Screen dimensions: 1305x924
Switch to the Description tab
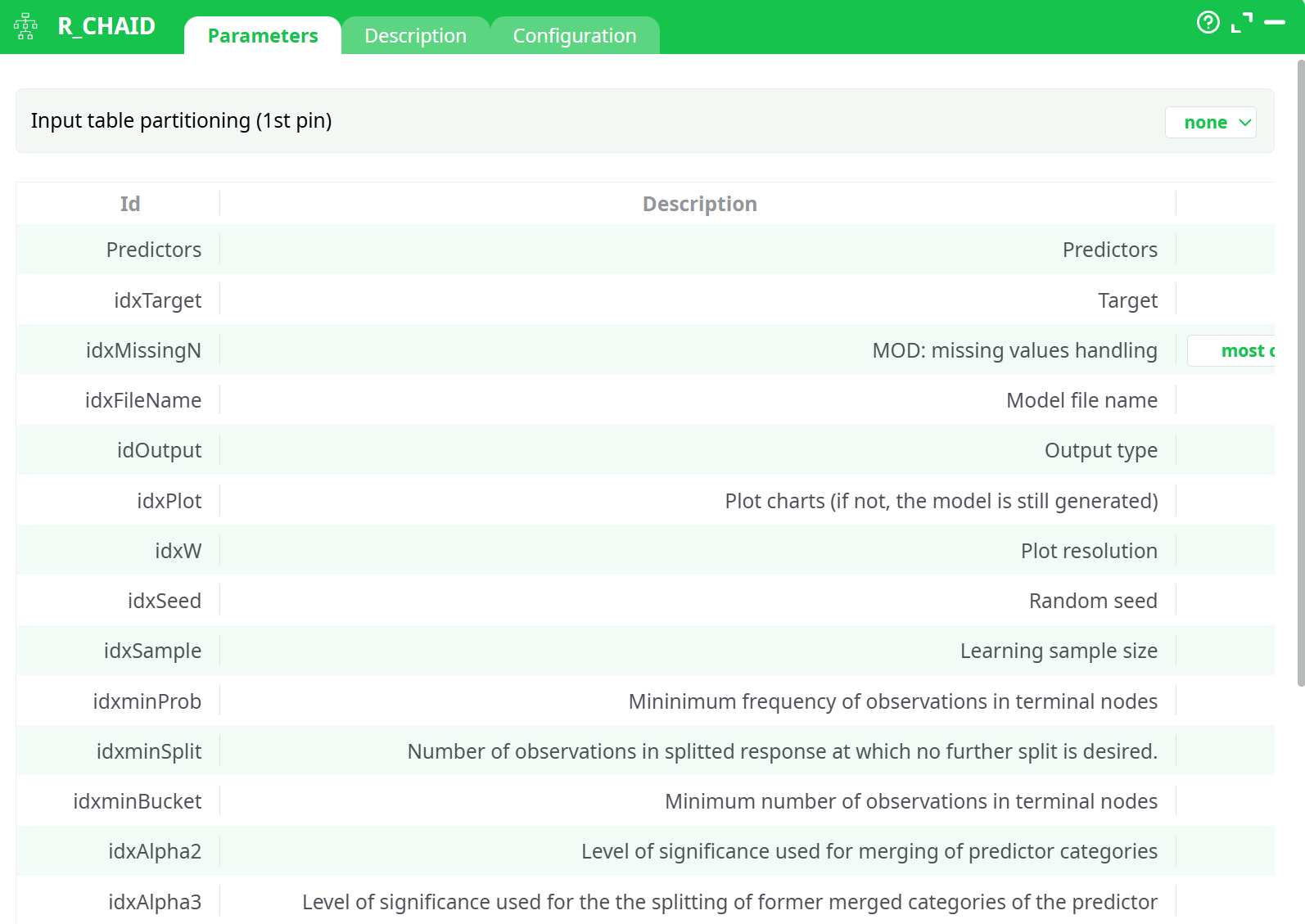point(415,36)
